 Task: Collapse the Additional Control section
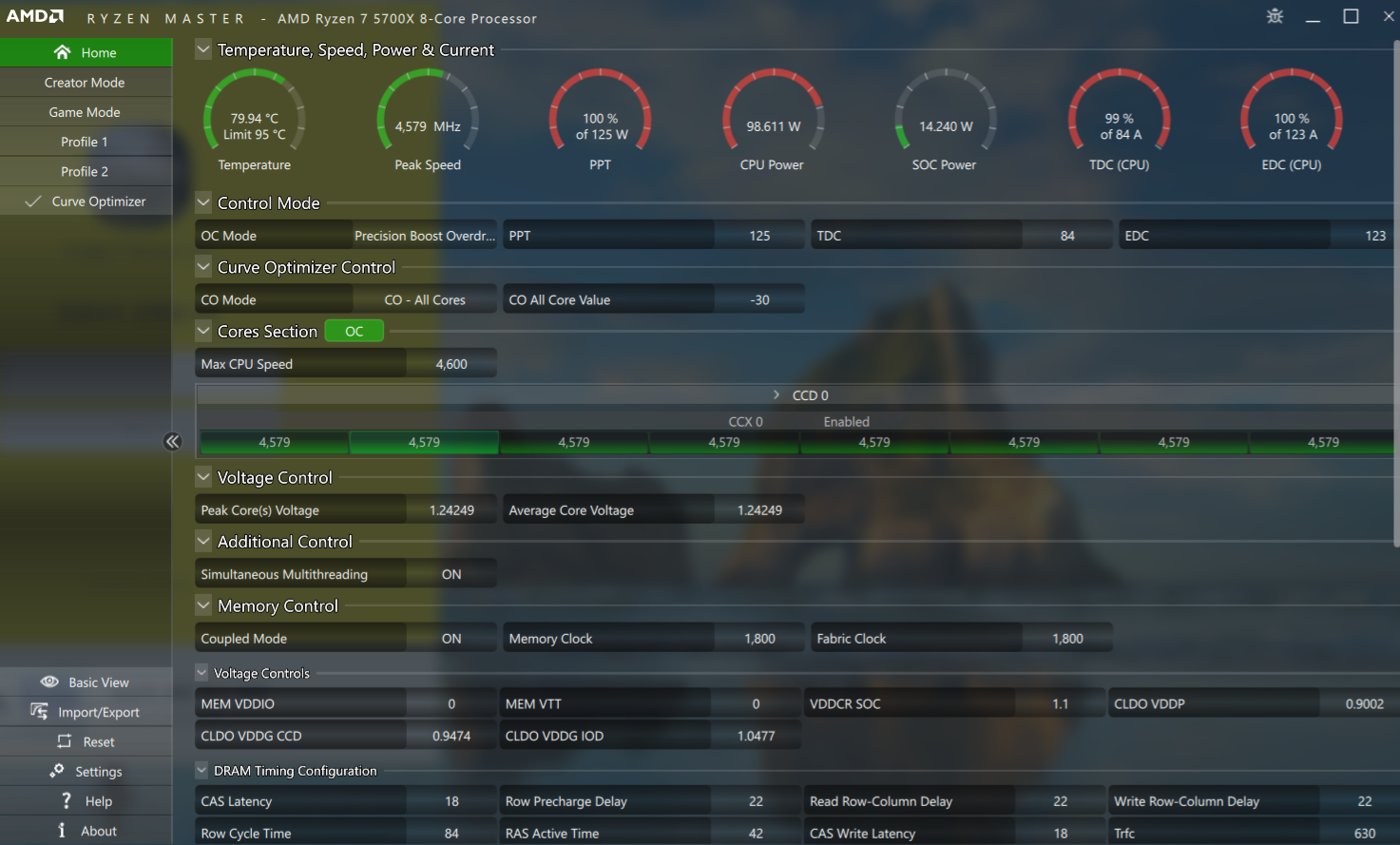203,541
